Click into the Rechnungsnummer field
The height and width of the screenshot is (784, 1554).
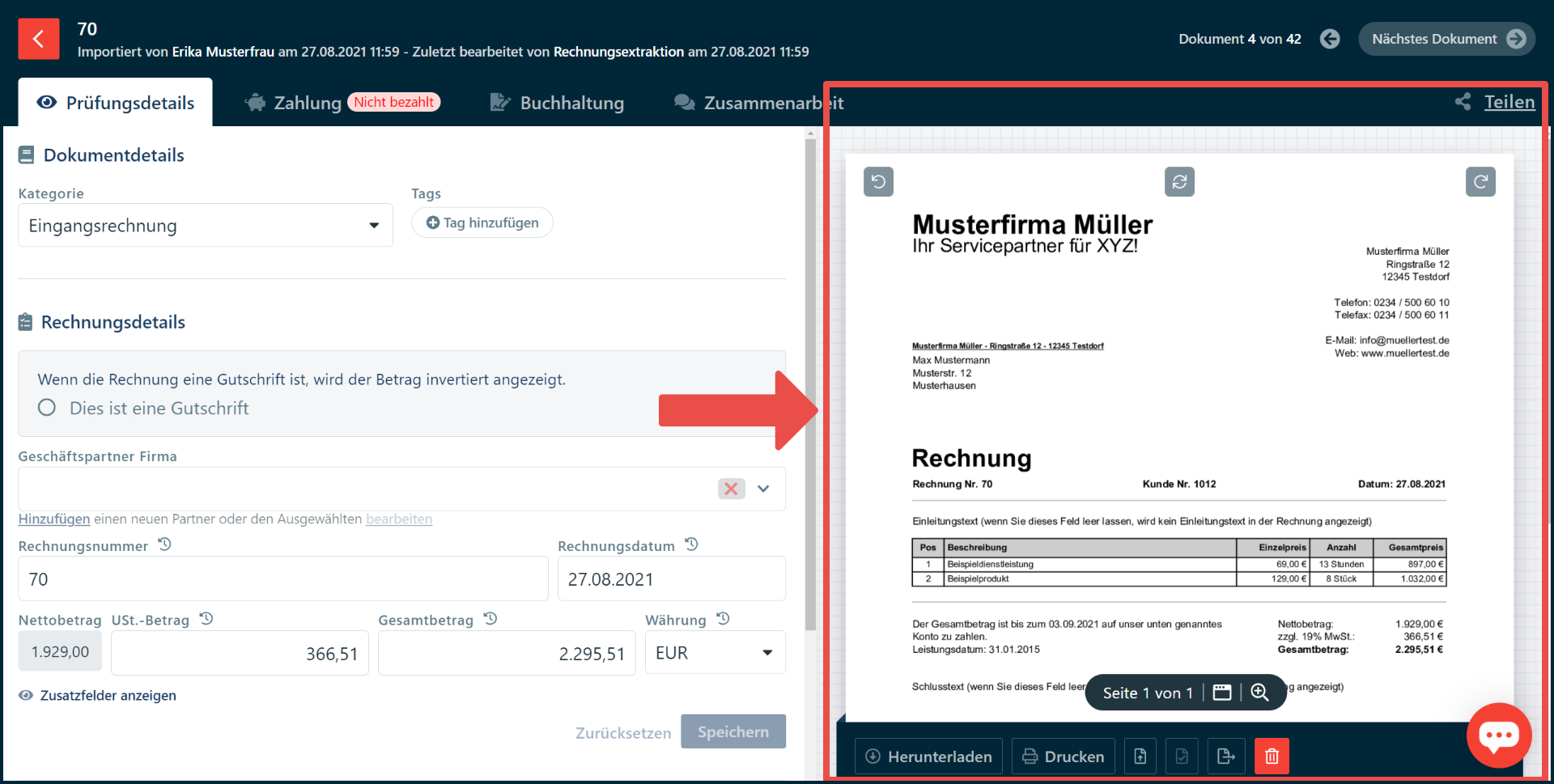283,579
